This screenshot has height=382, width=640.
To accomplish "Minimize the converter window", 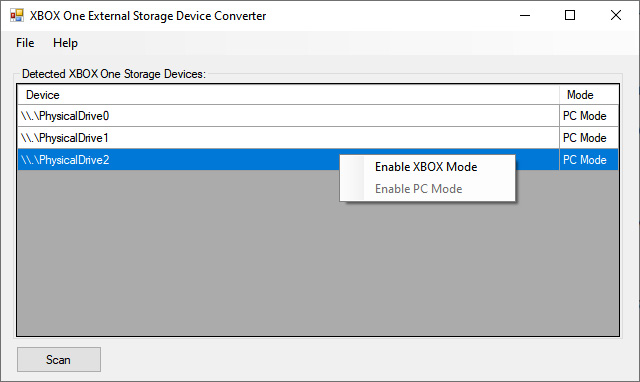I will click(525, 16).
